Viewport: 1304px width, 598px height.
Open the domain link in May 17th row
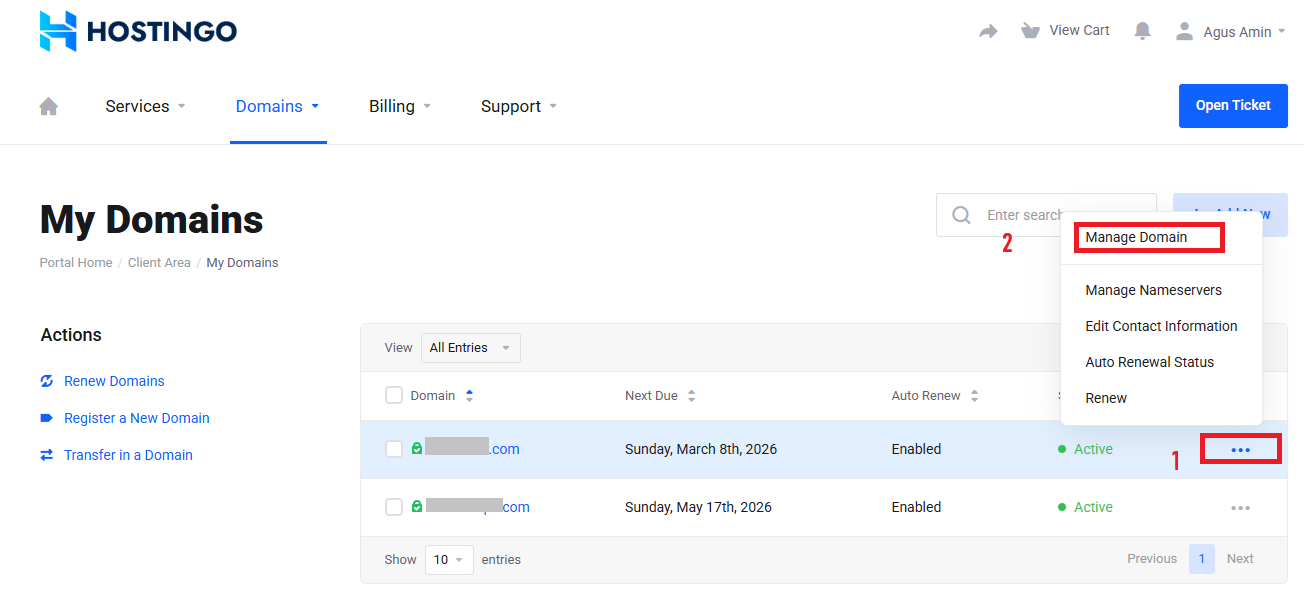pos(478,507)
